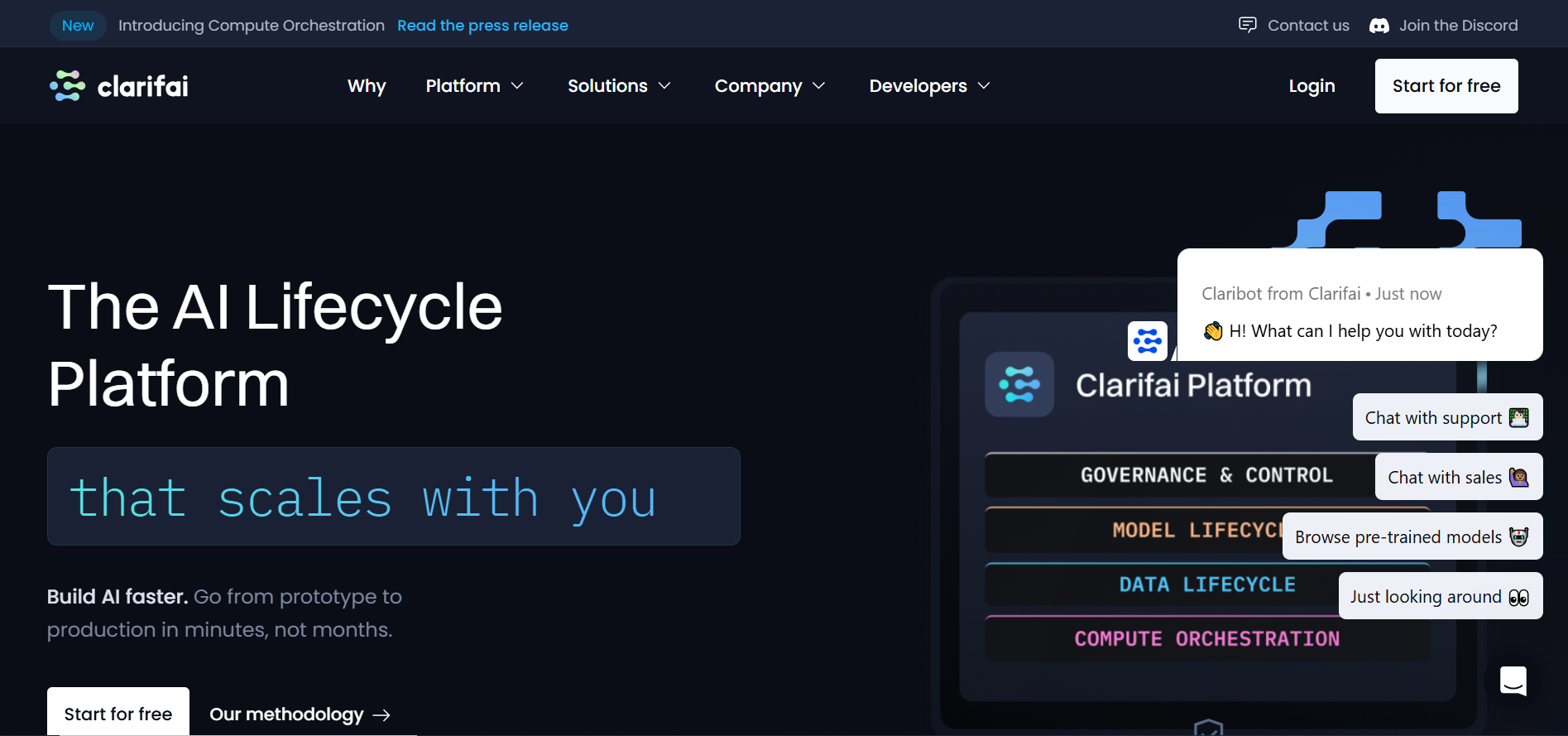
Task: Click the Discord icon in the top bar
Action: 1379,26
